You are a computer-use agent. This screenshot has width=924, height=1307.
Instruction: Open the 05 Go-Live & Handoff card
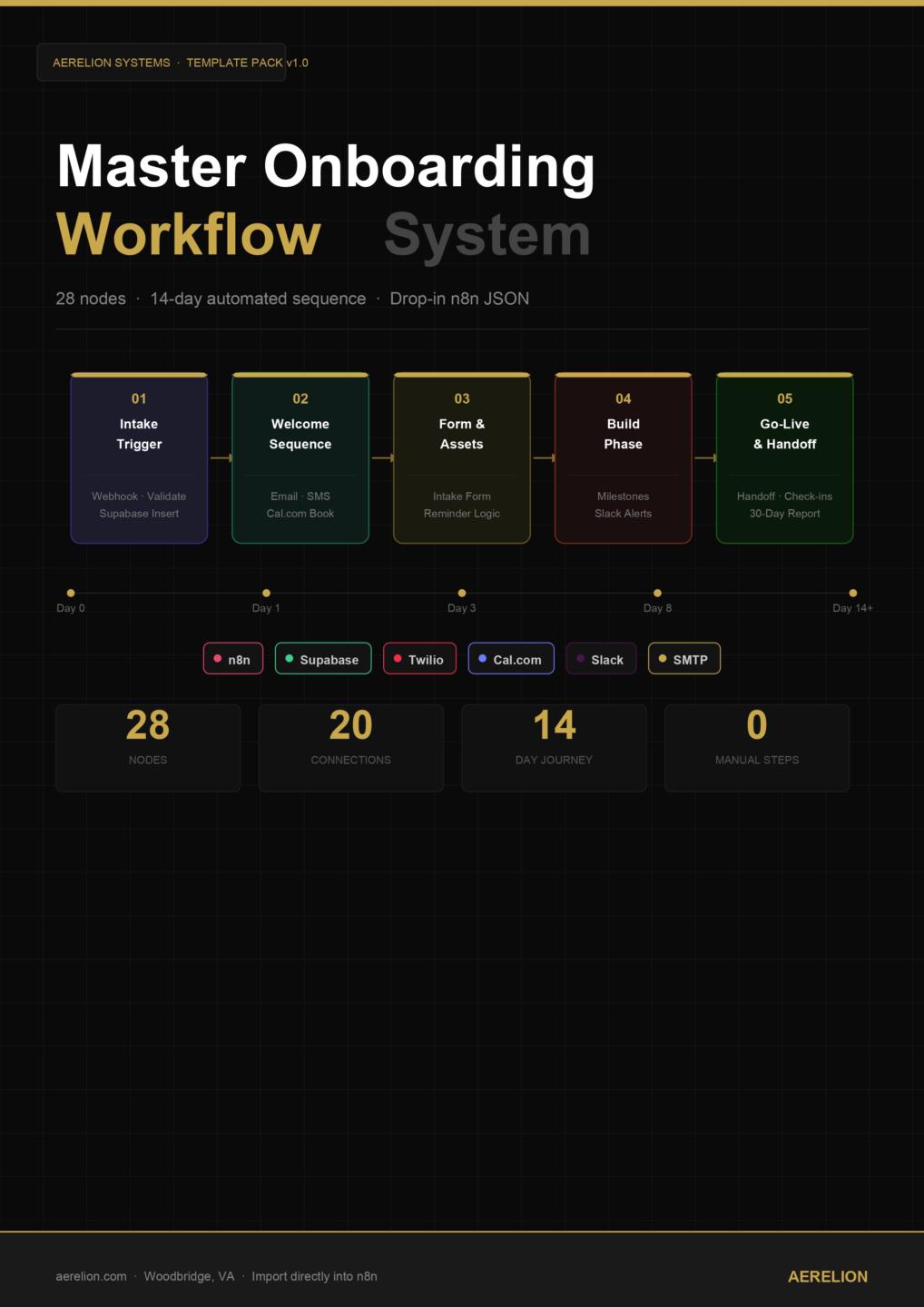[x=785, y=458]
